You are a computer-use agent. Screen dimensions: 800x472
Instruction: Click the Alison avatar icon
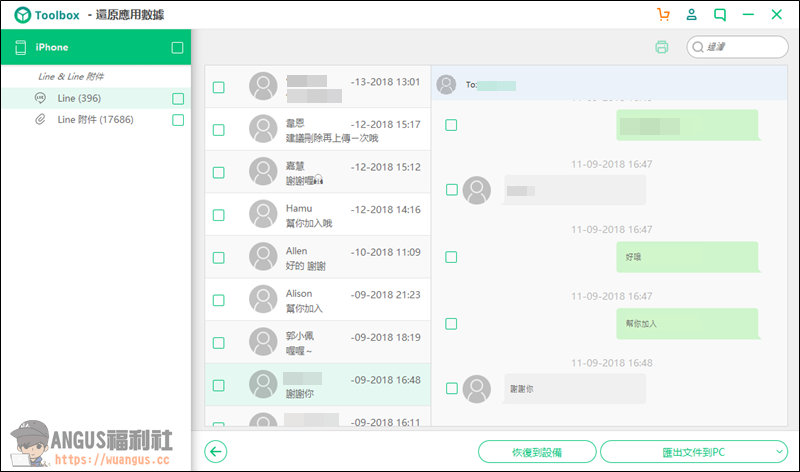263,299
